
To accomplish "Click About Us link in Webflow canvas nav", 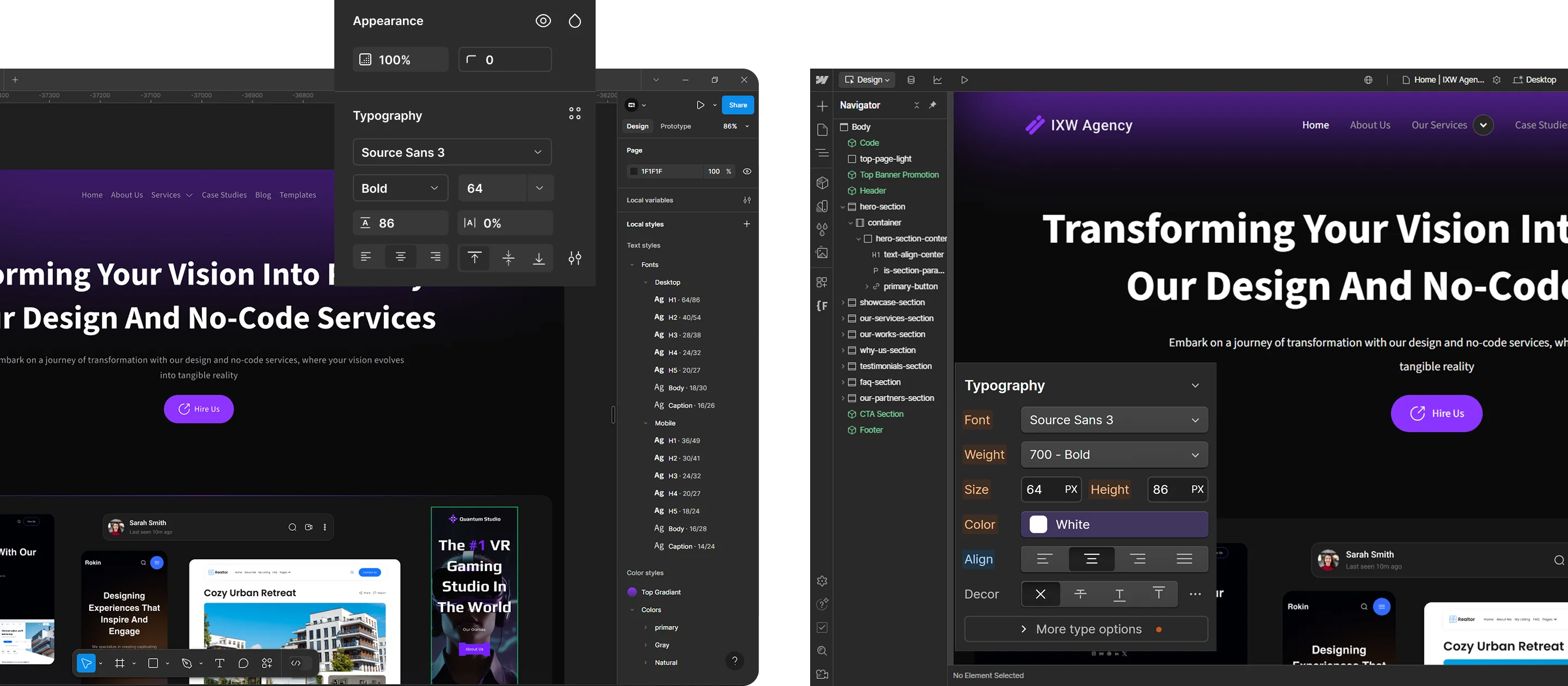I will click(x=1370, y=125).
